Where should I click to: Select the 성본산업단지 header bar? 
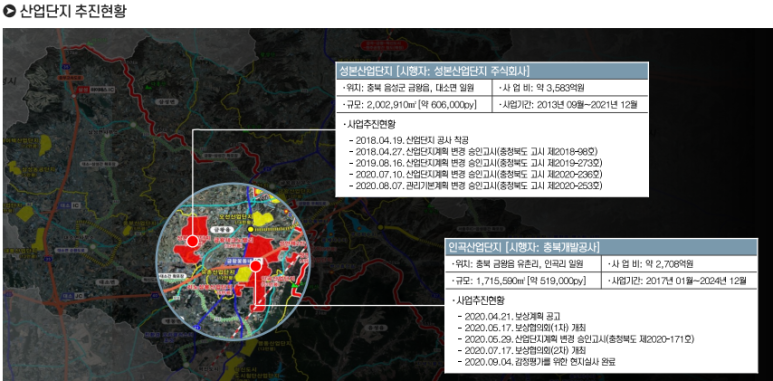[x=491, y=70]
